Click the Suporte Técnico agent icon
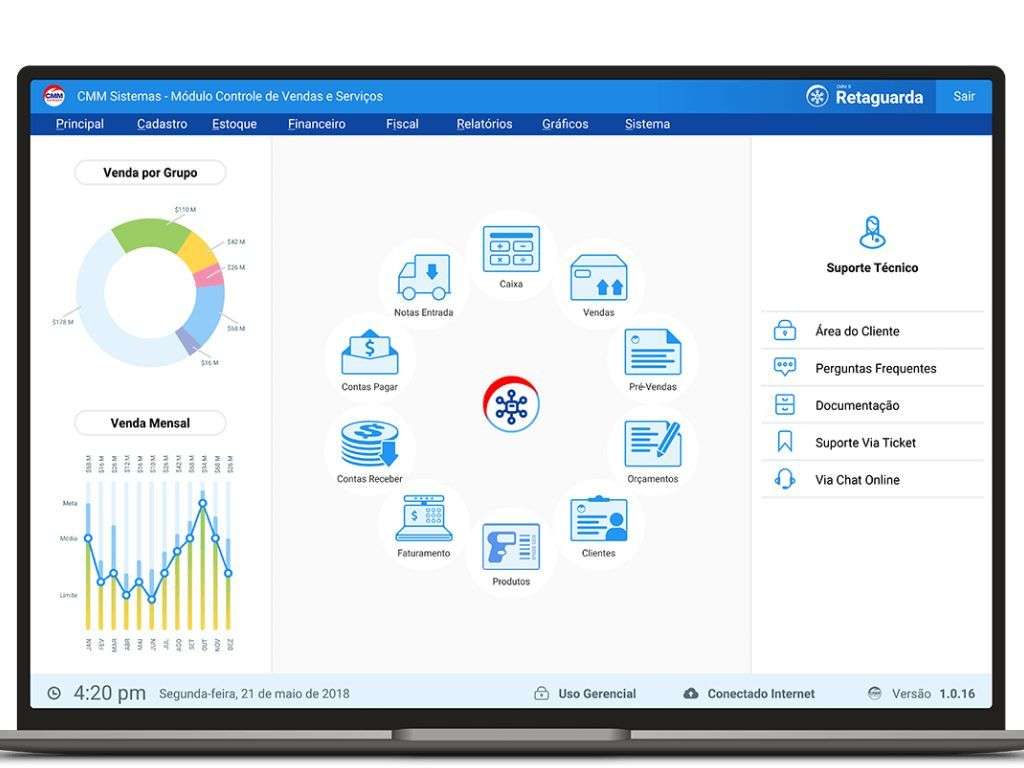1024x768 pixels. (x=871, y=232)
